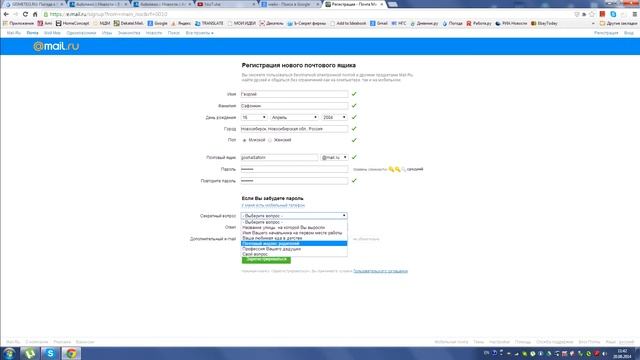Open the birth year dropdown

tap(334, 118)
